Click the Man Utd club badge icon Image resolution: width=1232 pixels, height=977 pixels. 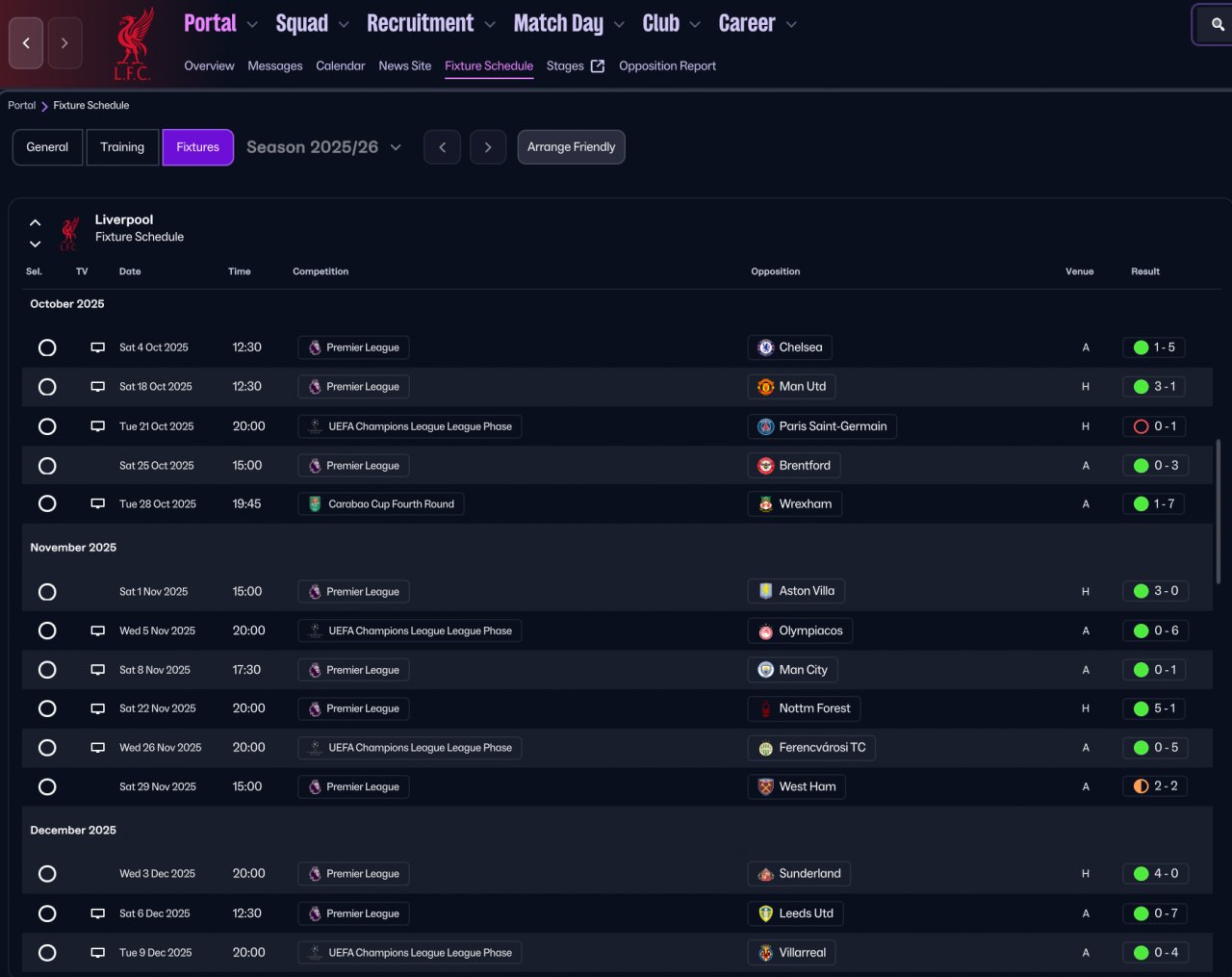(766, 387)
